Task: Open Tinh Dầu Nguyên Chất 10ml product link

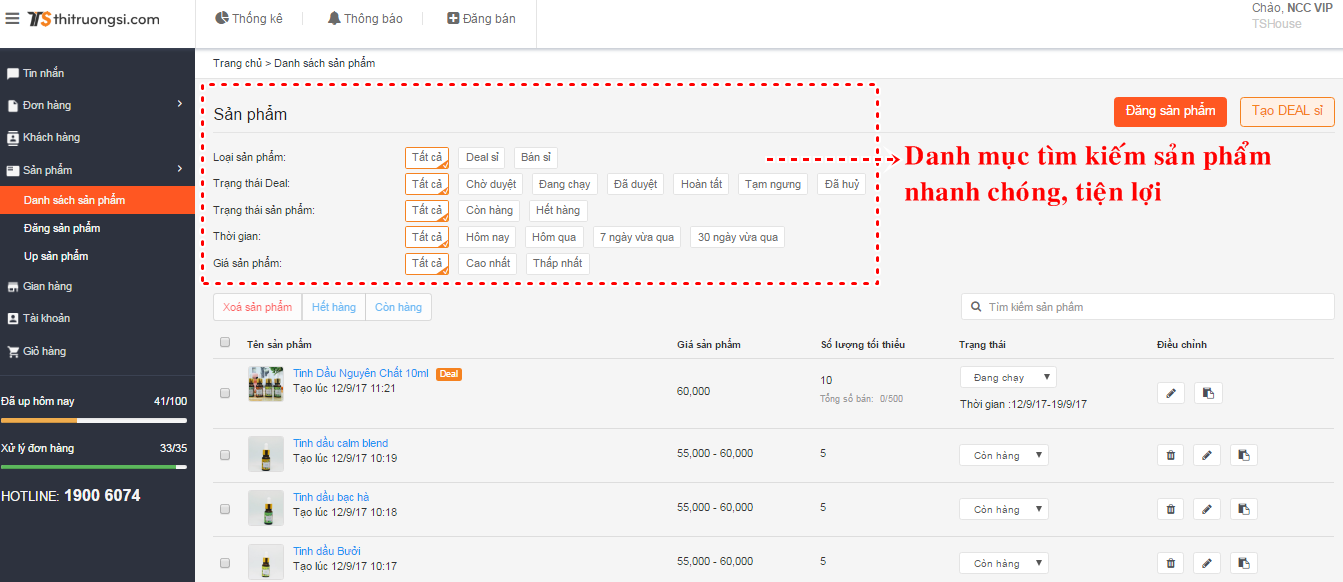Action: pyautogui.click(x=361, y=374)
